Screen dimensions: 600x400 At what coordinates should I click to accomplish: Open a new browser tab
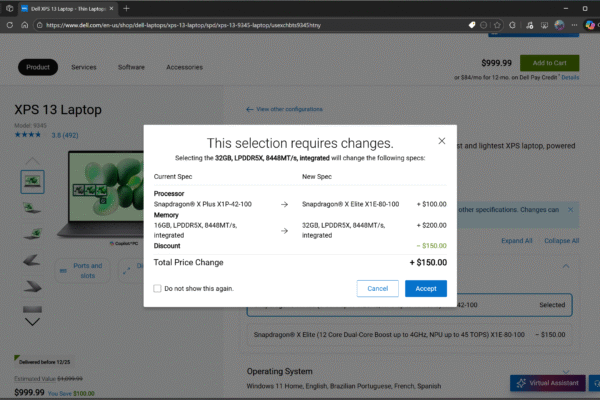coord(126,8)
